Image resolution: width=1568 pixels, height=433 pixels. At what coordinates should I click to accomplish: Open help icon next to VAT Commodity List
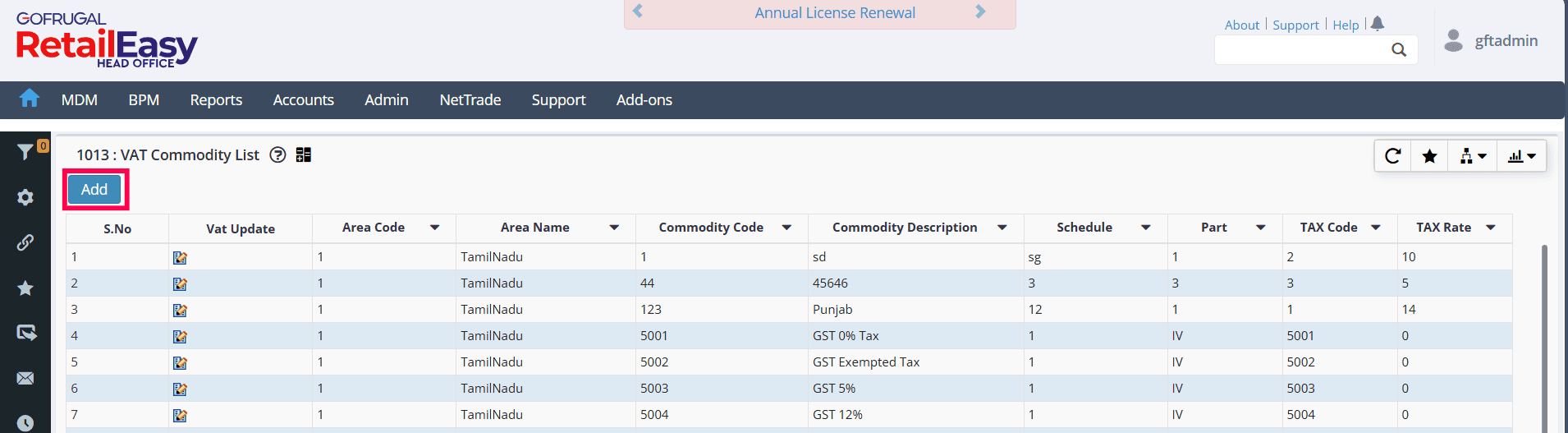point(277,155)
